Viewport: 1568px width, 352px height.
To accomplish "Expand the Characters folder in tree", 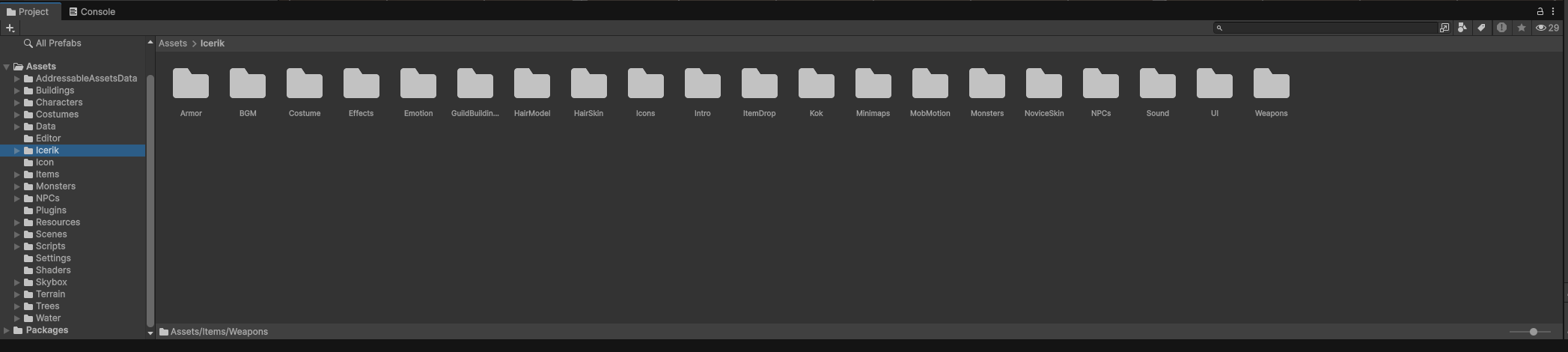I will coord(17,103).
